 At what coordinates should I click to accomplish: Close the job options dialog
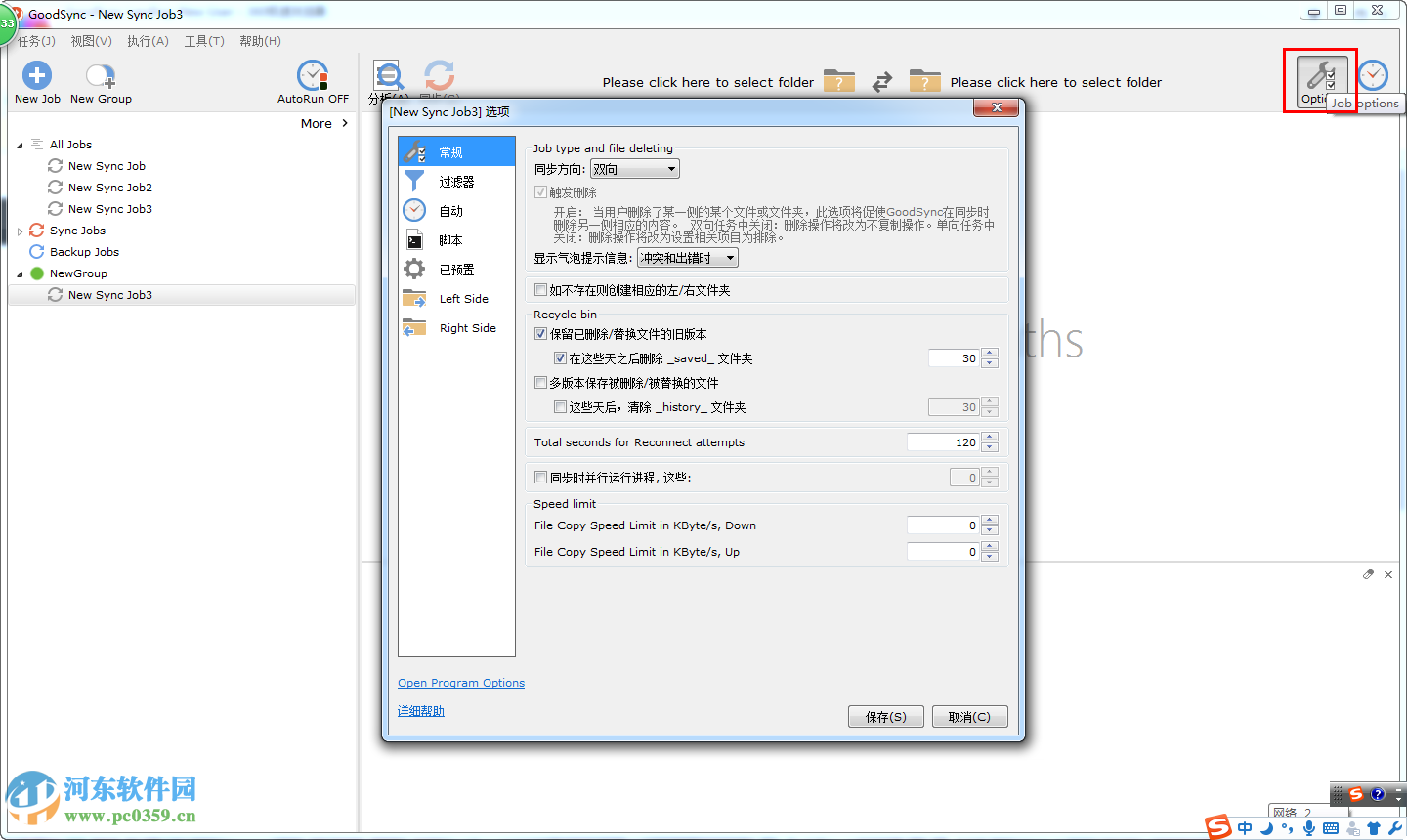997,107
